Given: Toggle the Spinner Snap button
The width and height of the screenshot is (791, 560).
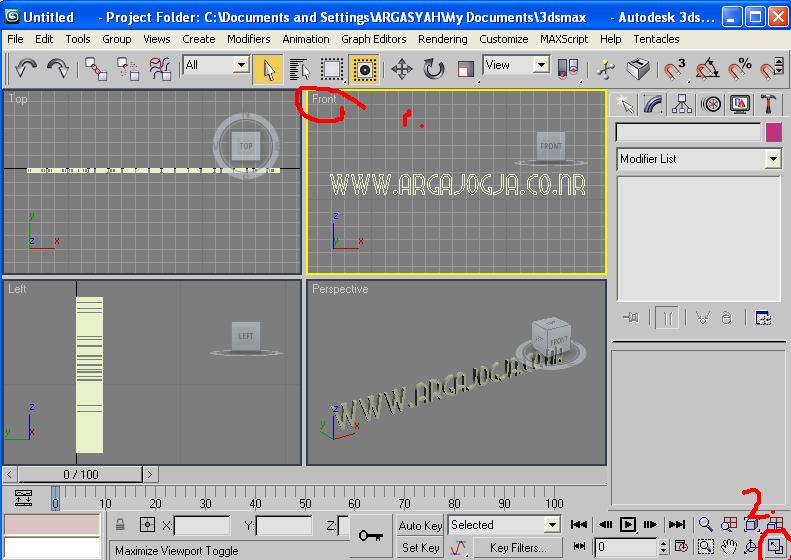Looking at the screenshot, I should (771, 69).
